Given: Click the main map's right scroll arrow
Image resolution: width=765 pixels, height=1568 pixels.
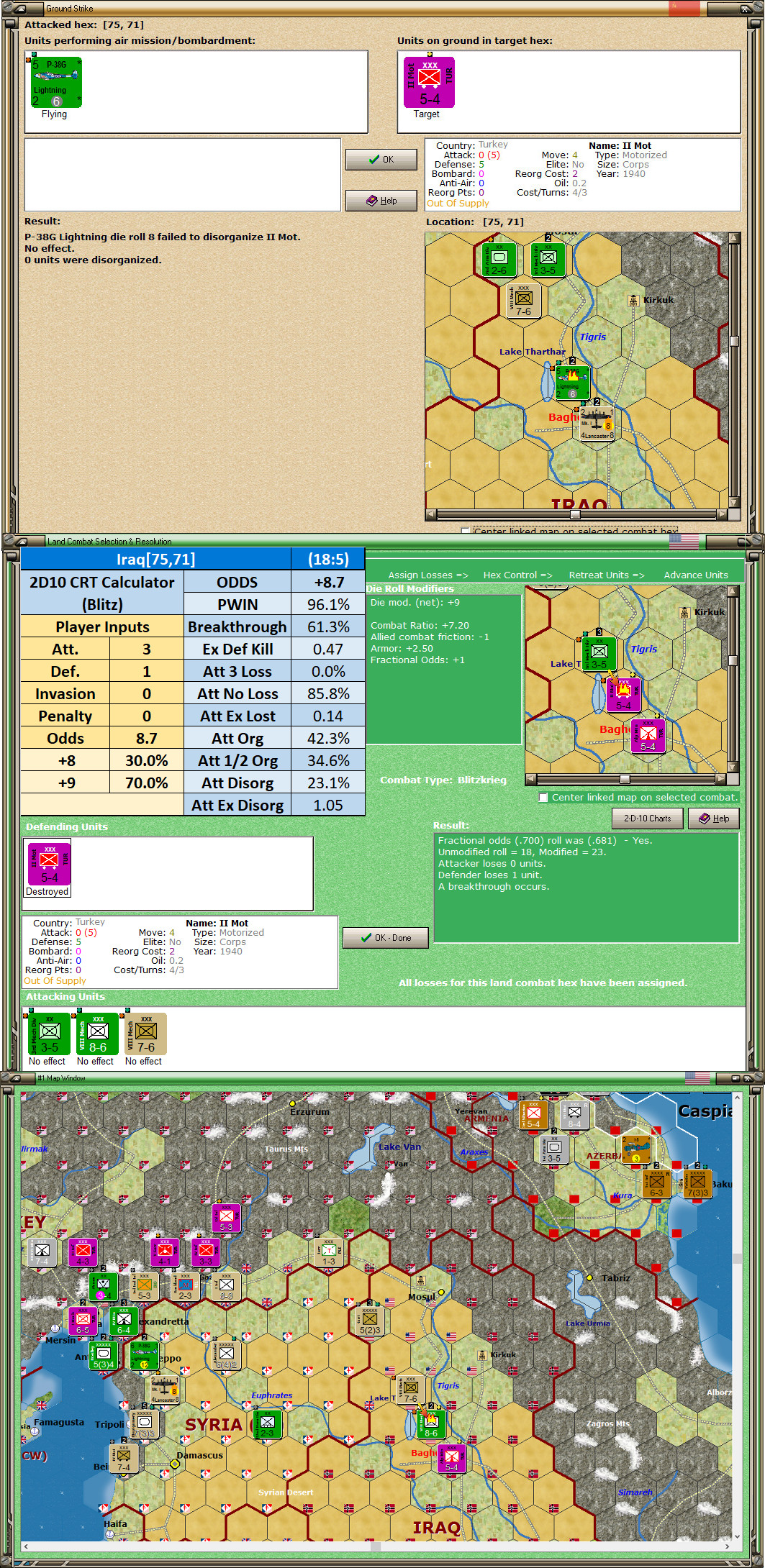Looking at the screenshot, I should pos(727,1546).
